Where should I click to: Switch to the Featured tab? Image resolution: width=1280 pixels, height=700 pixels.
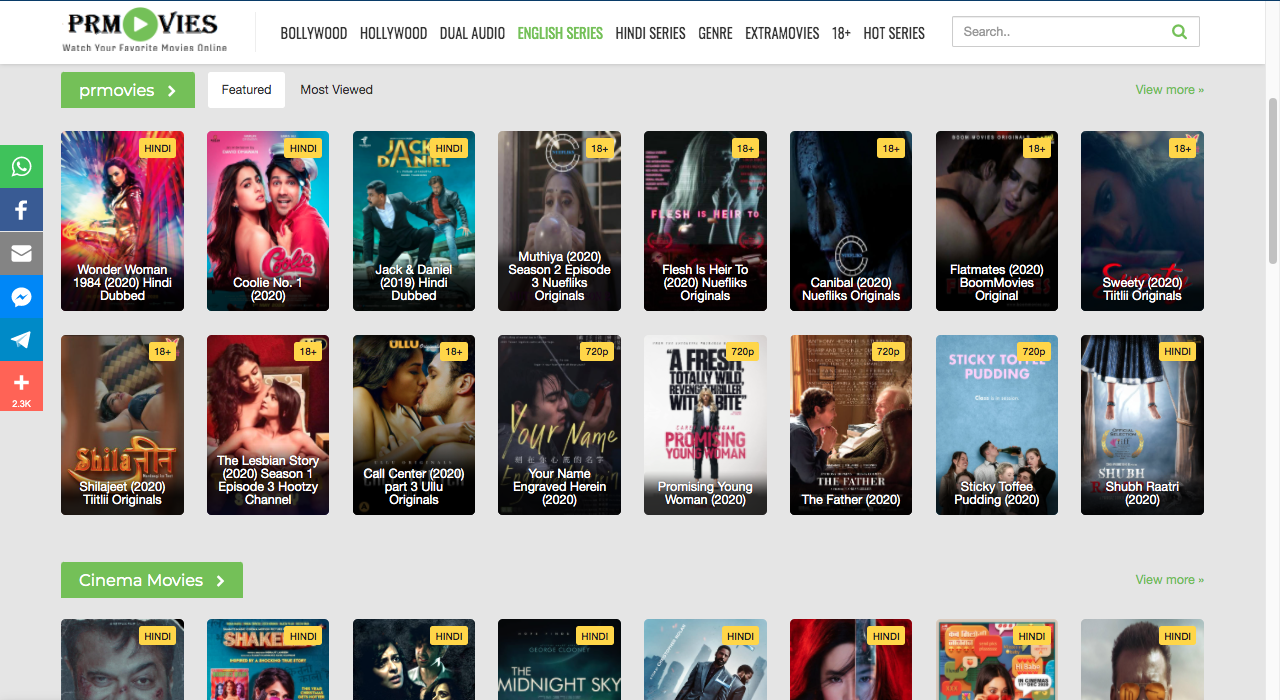click(246, 90)
